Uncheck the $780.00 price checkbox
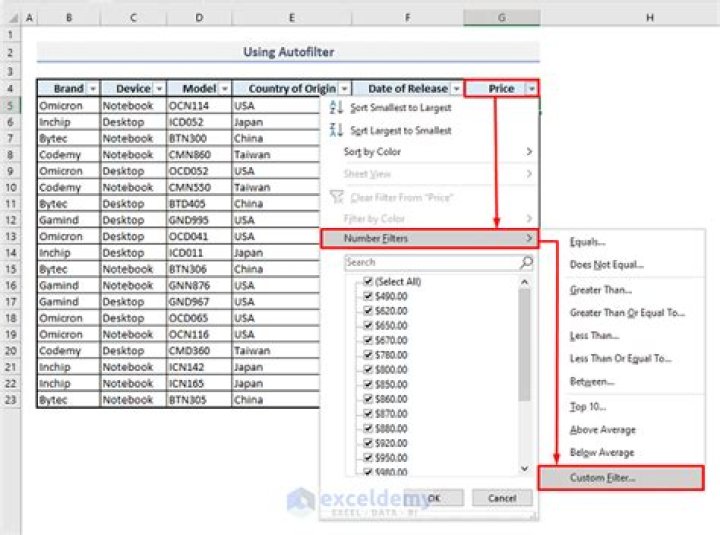 point(367,355)
